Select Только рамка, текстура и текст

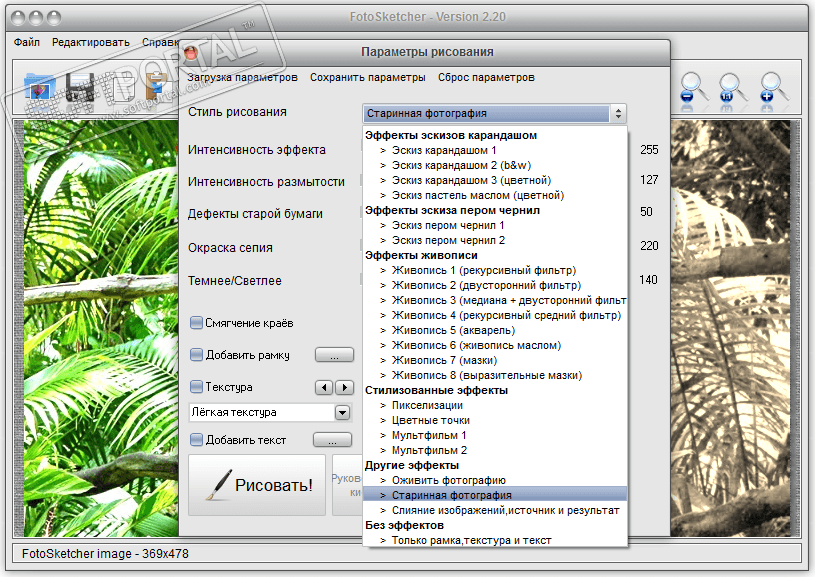495,541
